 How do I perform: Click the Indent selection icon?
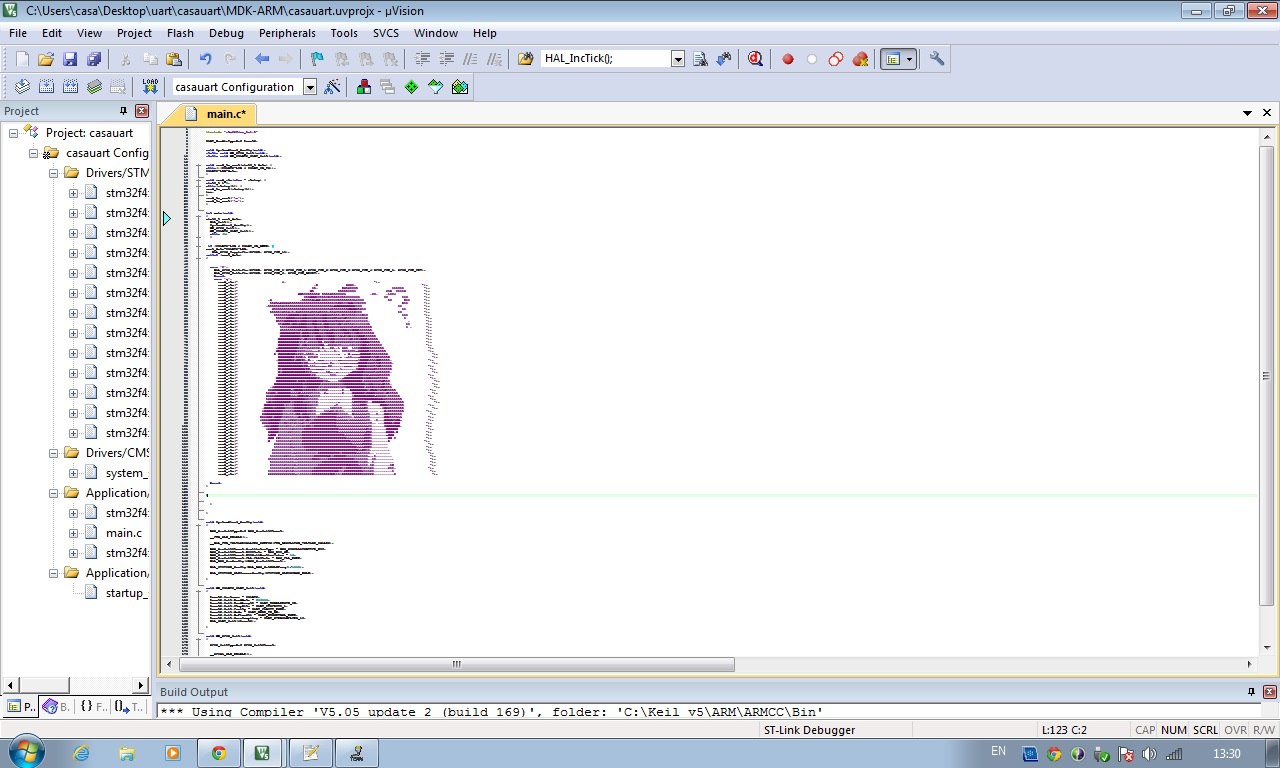coord(422,59)
